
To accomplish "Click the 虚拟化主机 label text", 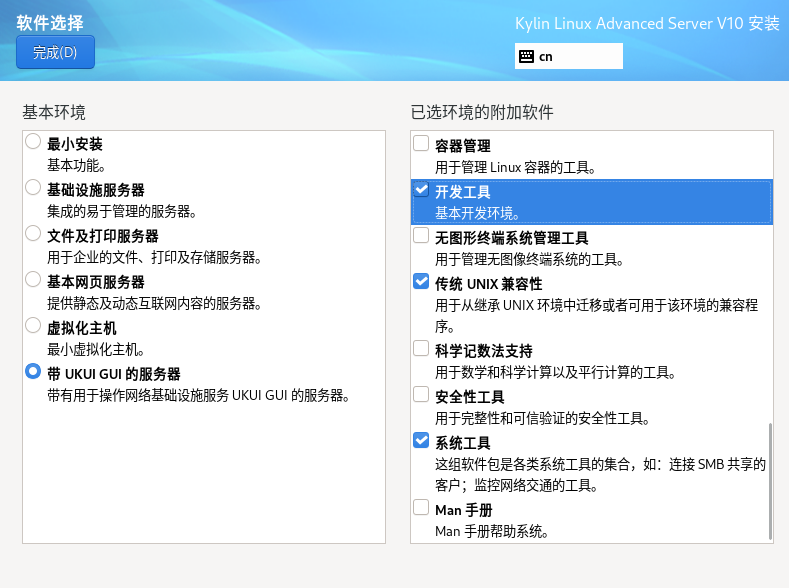I will point(82,328).
